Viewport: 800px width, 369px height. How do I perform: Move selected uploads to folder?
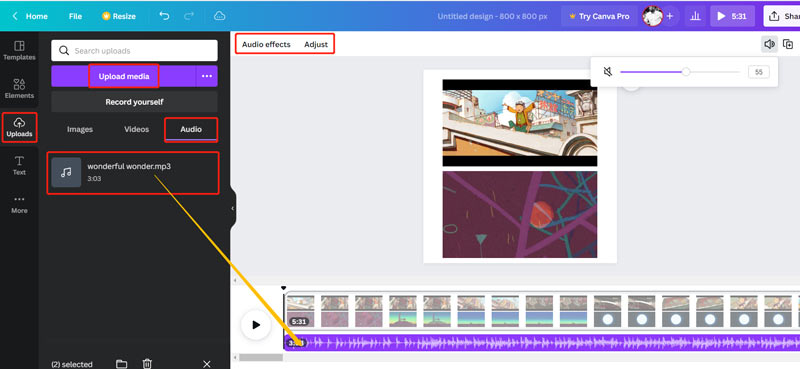coord(121,364)
